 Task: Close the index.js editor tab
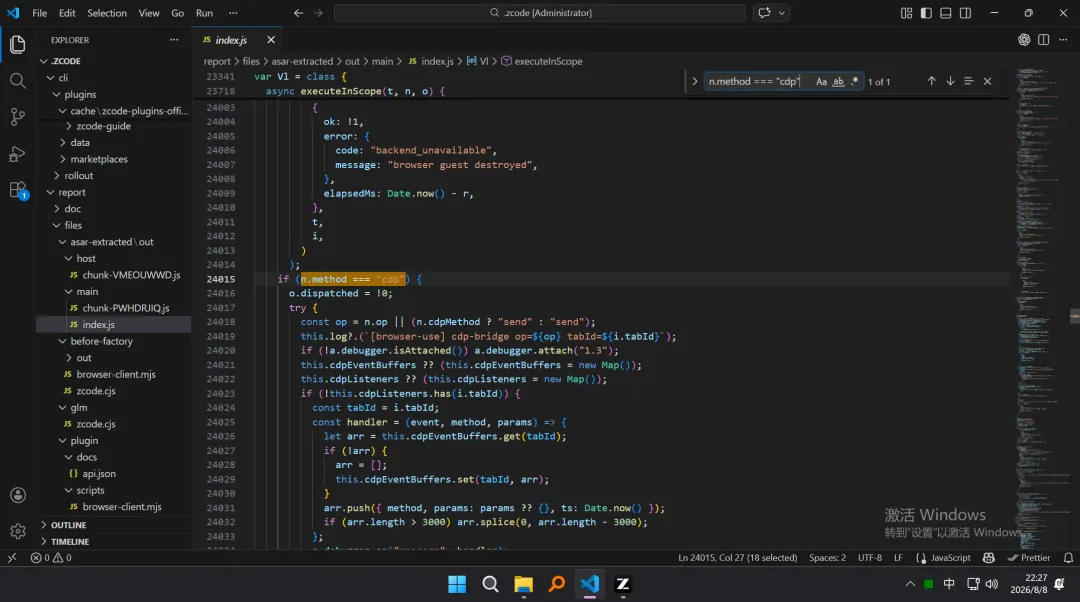pyautogui.click(x=271, y=40)
